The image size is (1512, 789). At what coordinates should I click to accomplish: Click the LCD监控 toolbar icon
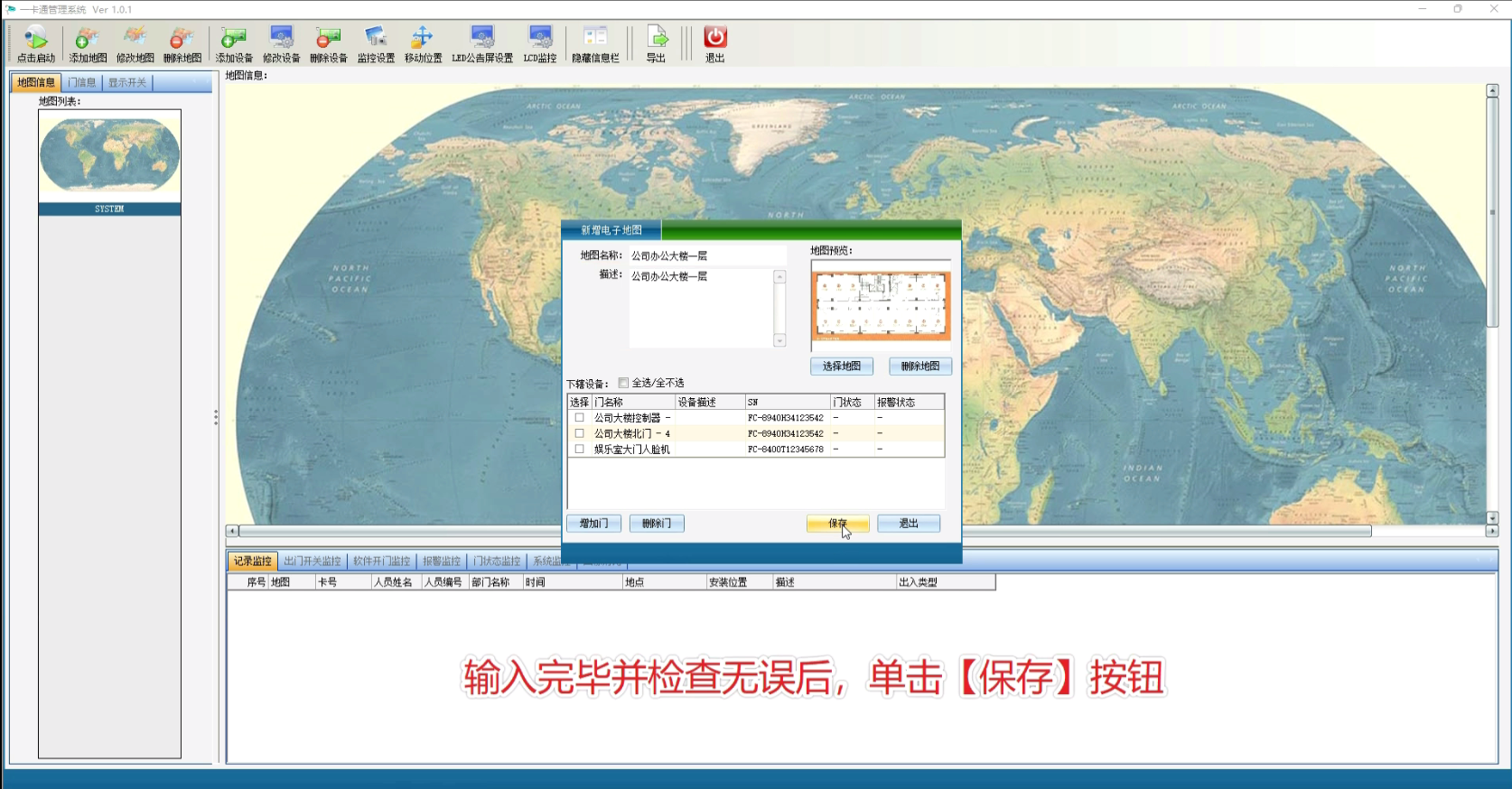[540, 43]
